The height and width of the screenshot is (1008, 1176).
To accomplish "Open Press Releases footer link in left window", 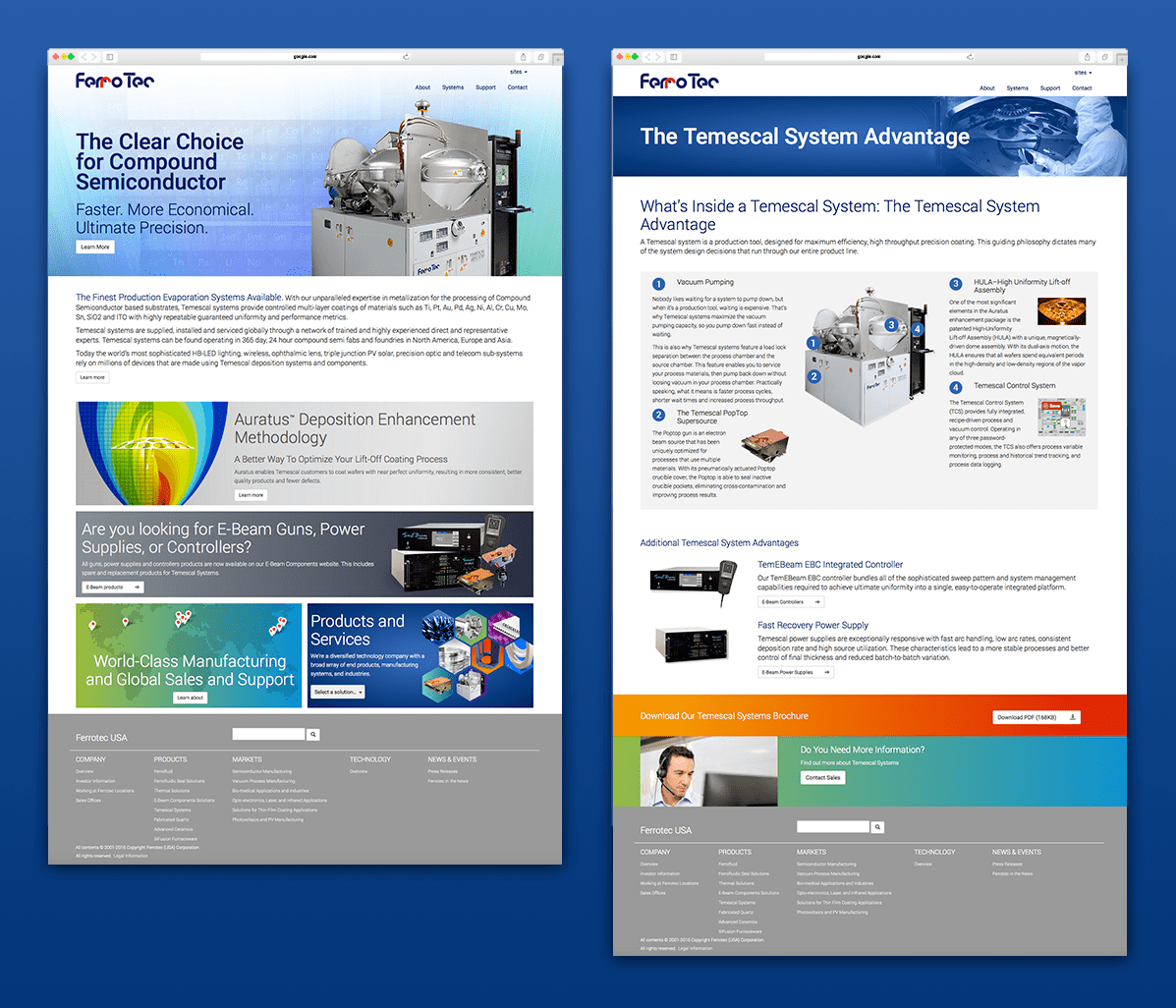I will [442, 771].
